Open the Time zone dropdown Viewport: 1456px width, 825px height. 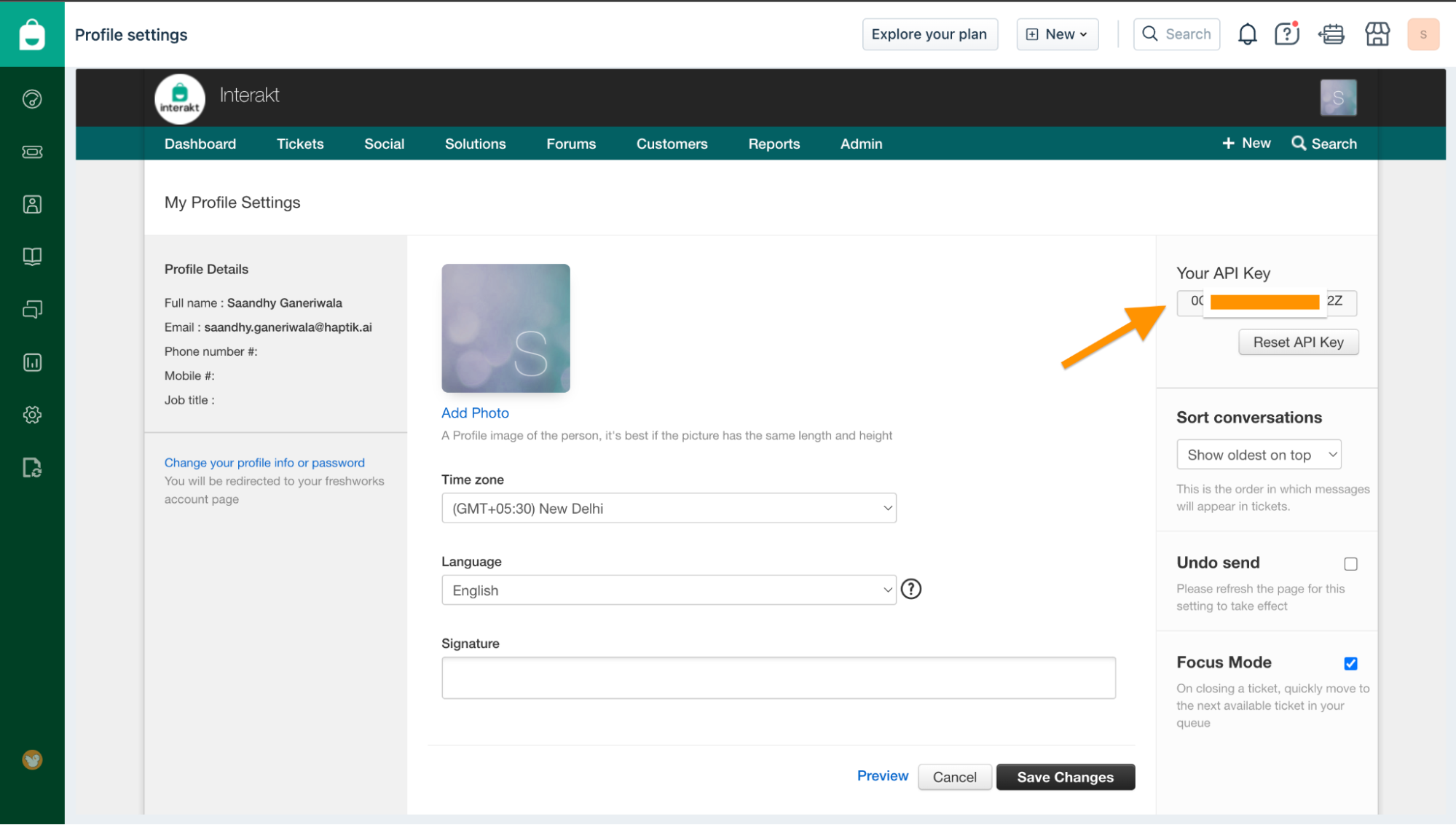[x=668, y=507]
